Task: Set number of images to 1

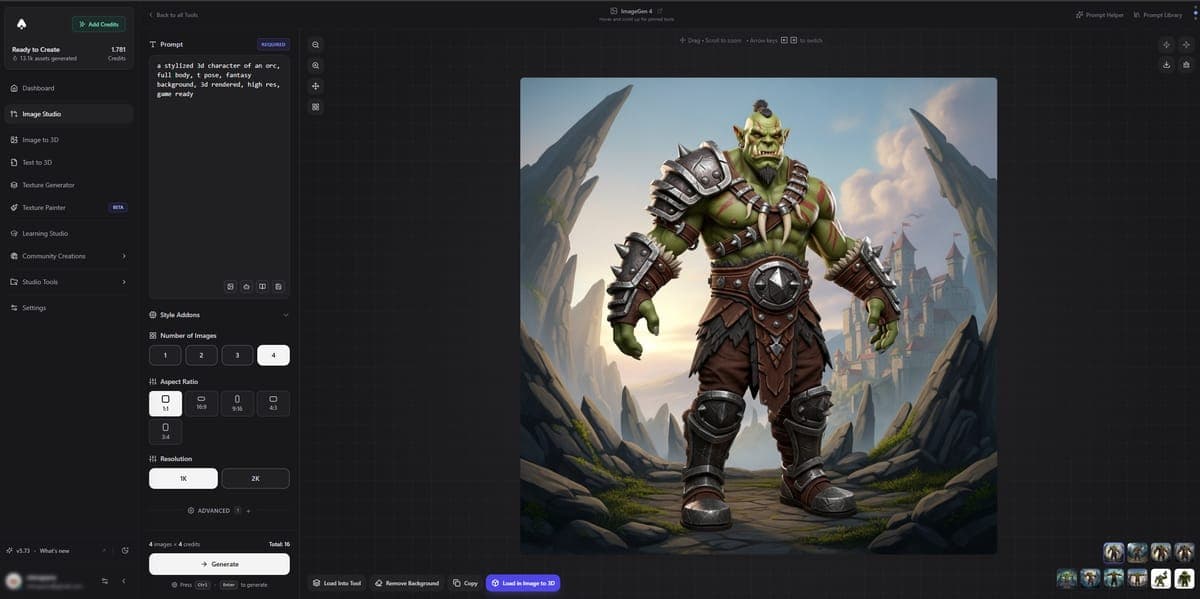Action: pyautogui.click(x=165, y=355)
